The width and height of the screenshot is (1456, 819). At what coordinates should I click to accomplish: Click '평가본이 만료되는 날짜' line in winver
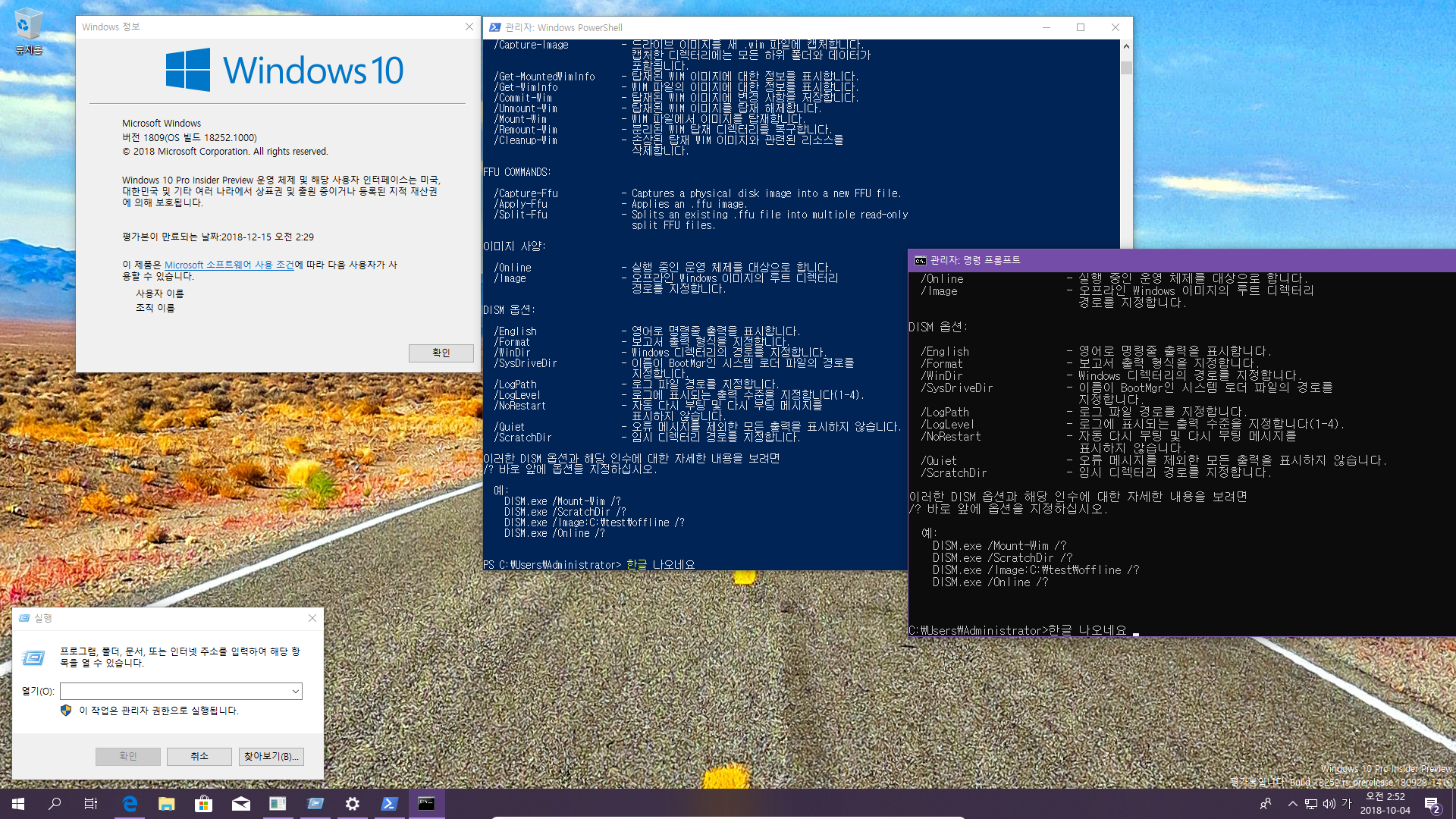pos(218,237)
